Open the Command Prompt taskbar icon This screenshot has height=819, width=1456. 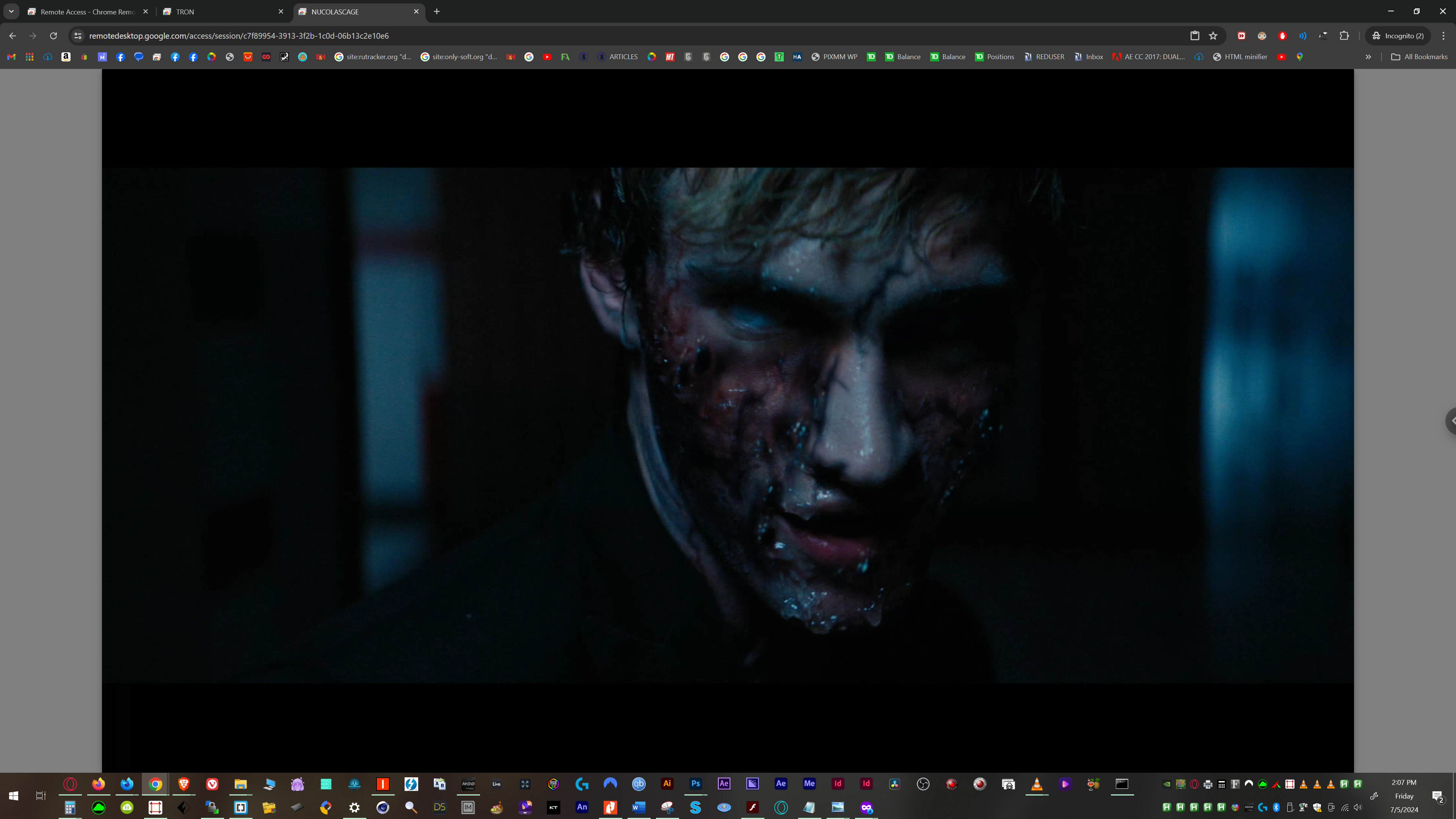click(x=1122, y=783)
